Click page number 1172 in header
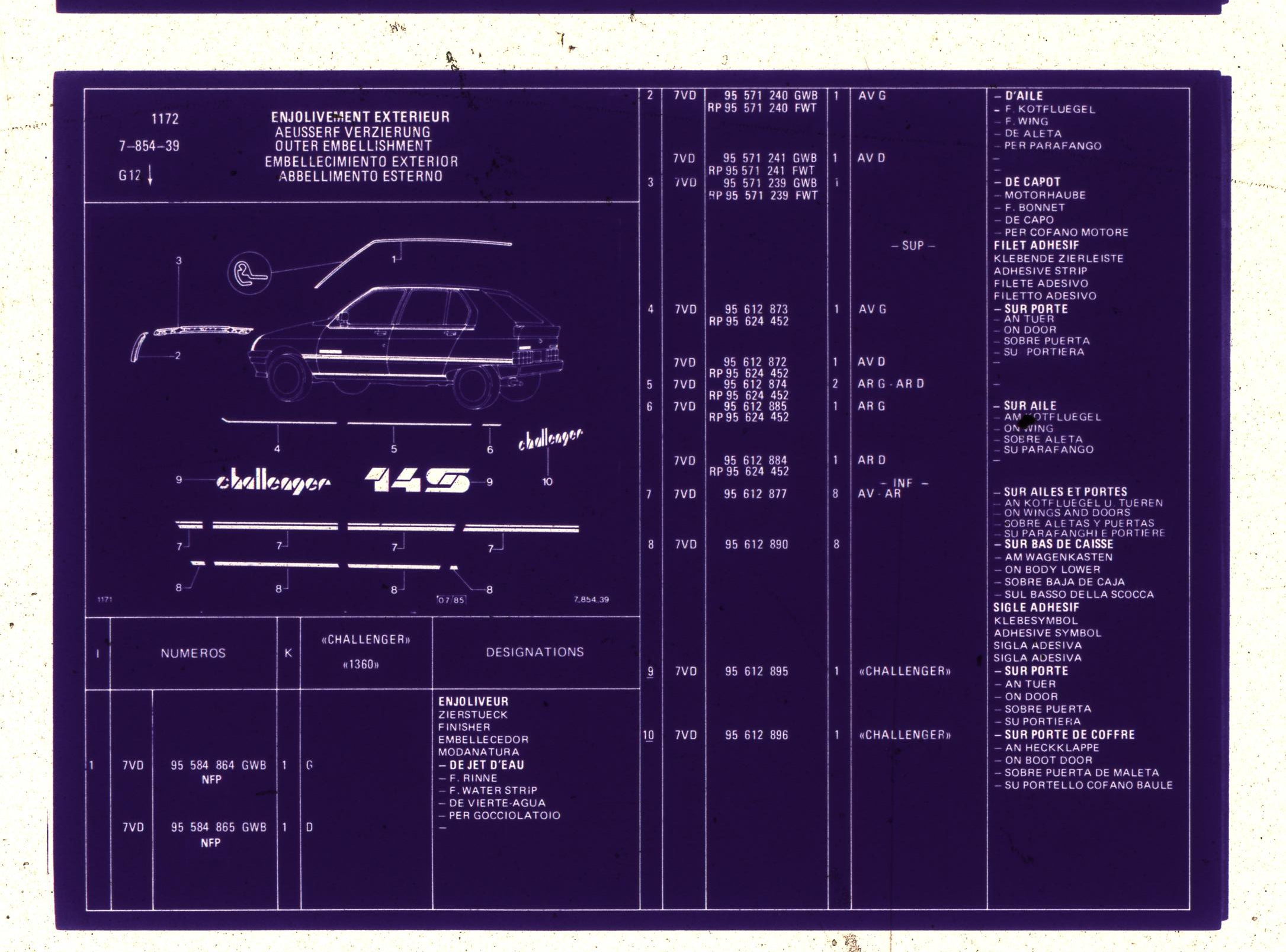The height and width of the screenshot is (952, 1286). point(165,119)
